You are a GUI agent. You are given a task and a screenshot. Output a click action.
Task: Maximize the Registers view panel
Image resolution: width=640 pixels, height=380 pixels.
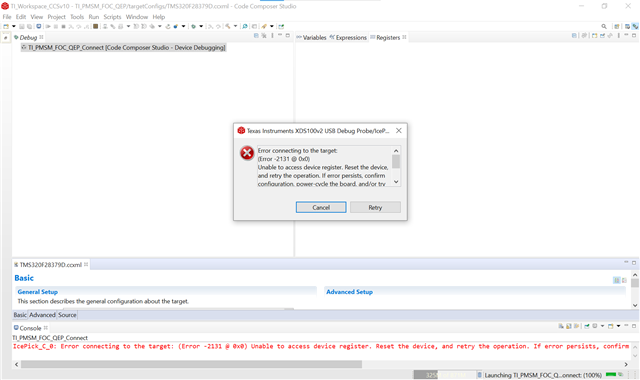(x=634, y=36)
